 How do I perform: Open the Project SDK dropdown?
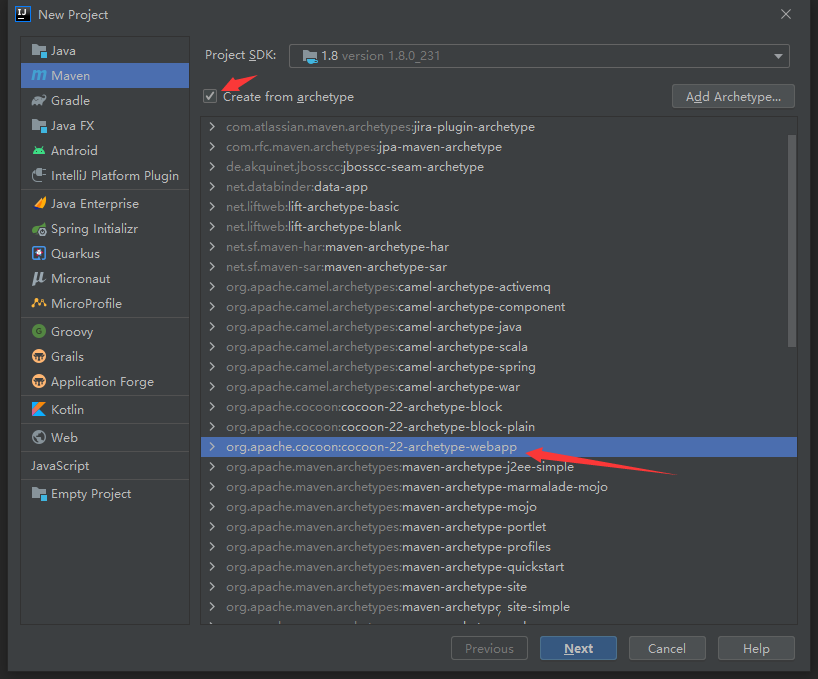(539, 56)
